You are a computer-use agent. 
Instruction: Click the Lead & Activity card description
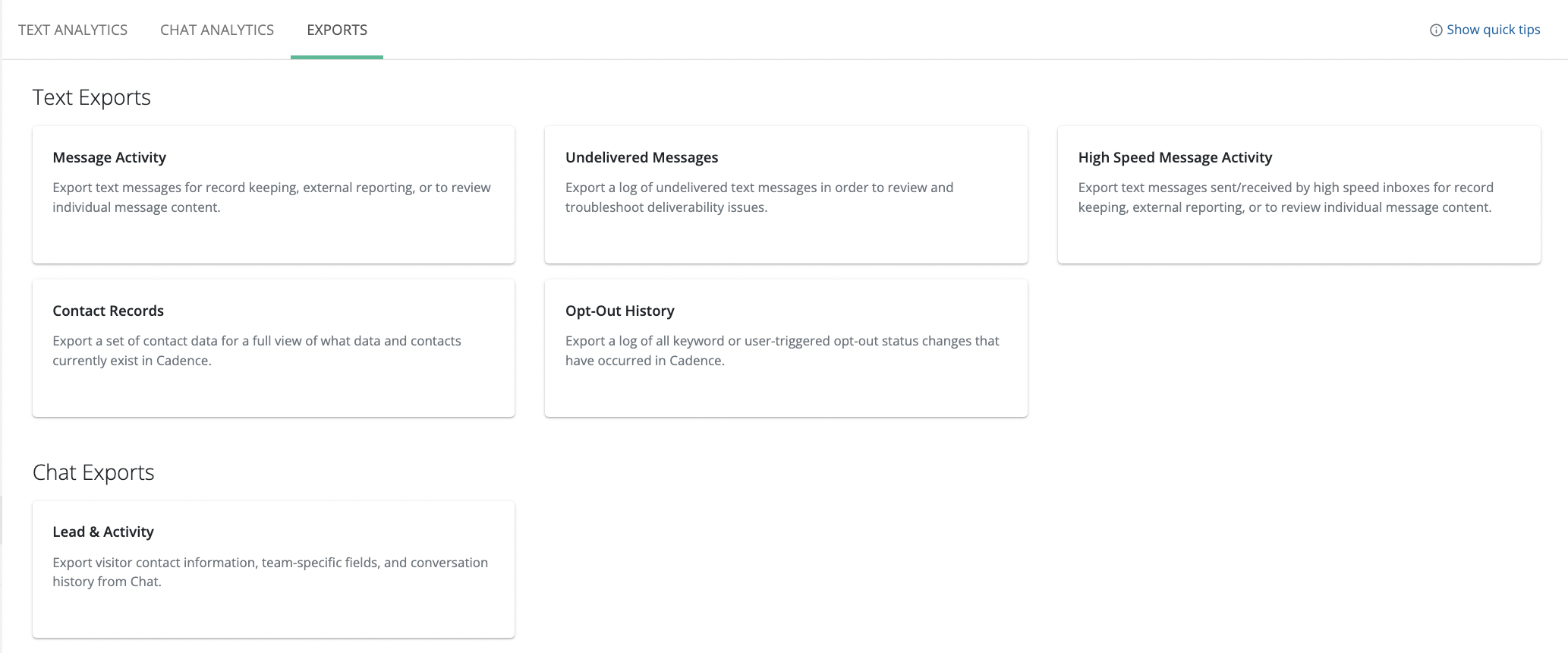[269, 572]
